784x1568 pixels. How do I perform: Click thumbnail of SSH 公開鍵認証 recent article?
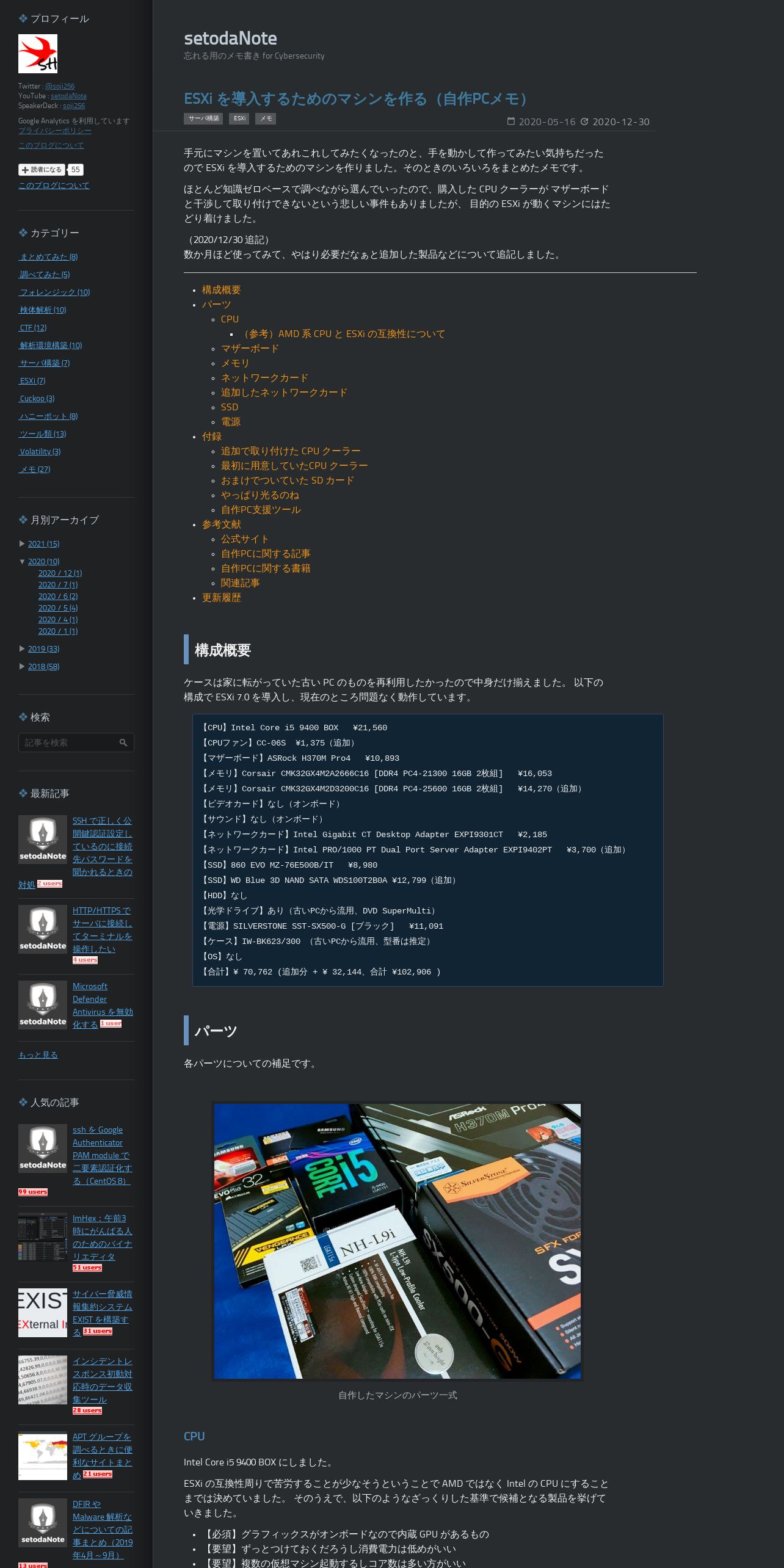(x=43, y=840)
